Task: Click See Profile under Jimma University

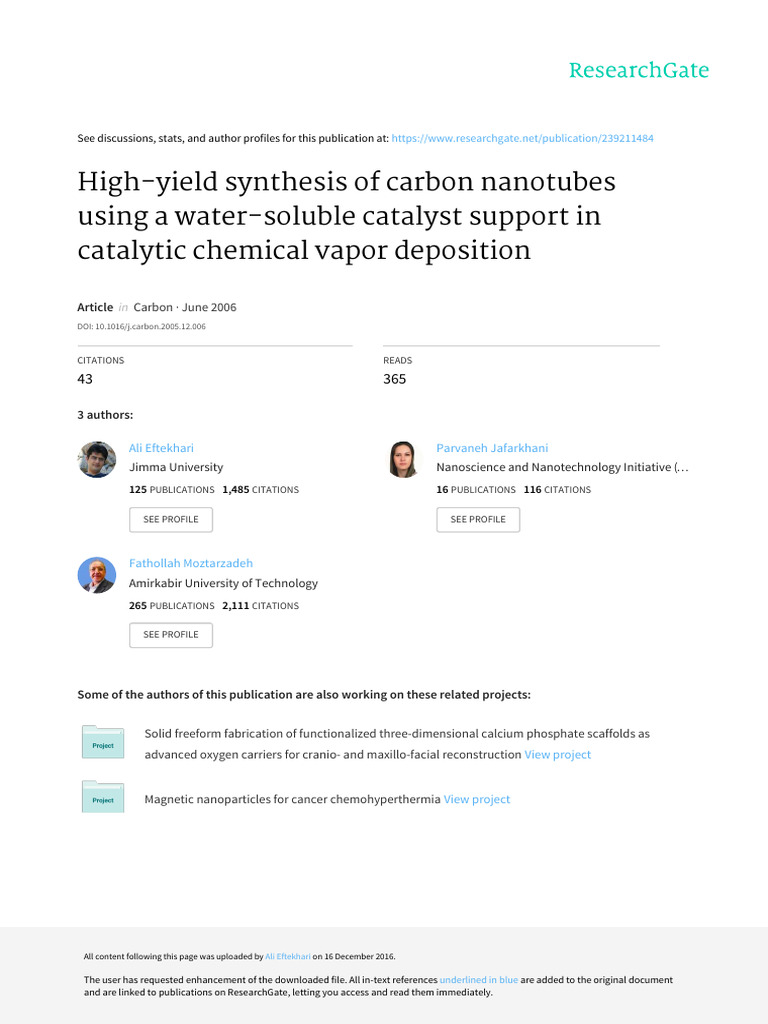Action: coord(171,519)
